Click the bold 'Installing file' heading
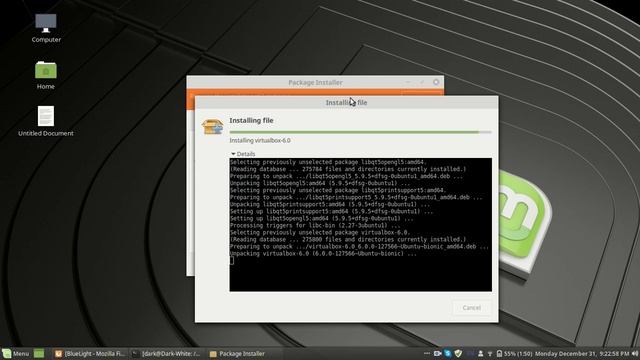The width and height of the screenshot is (640, 360). [251, 120]
